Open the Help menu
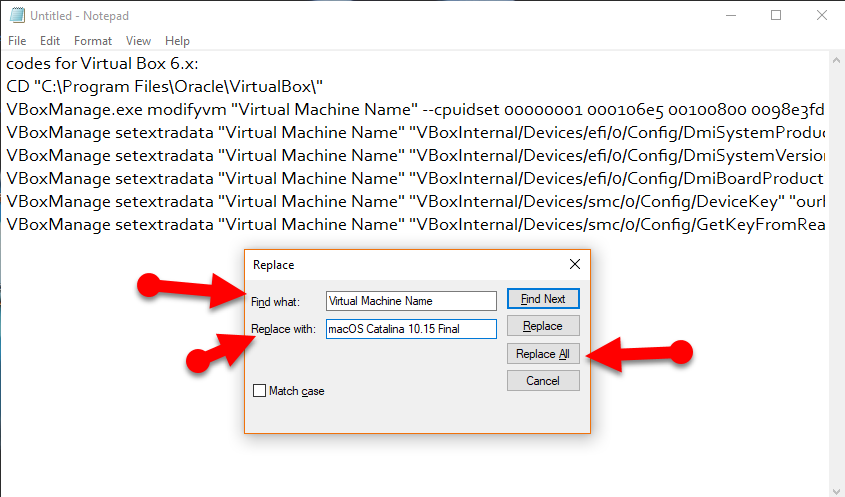The width and height of the screenshot is (845, 497). [177, 41]
